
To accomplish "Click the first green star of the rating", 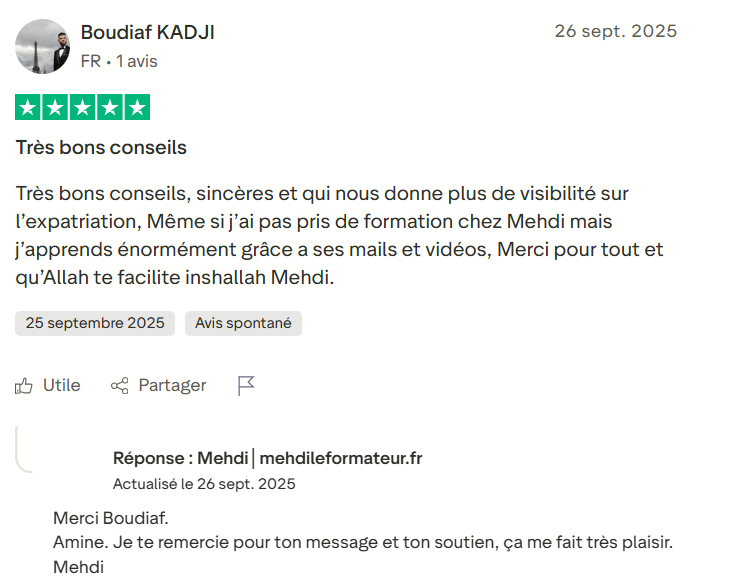I will pyautogui.click(x=28, y=108).
